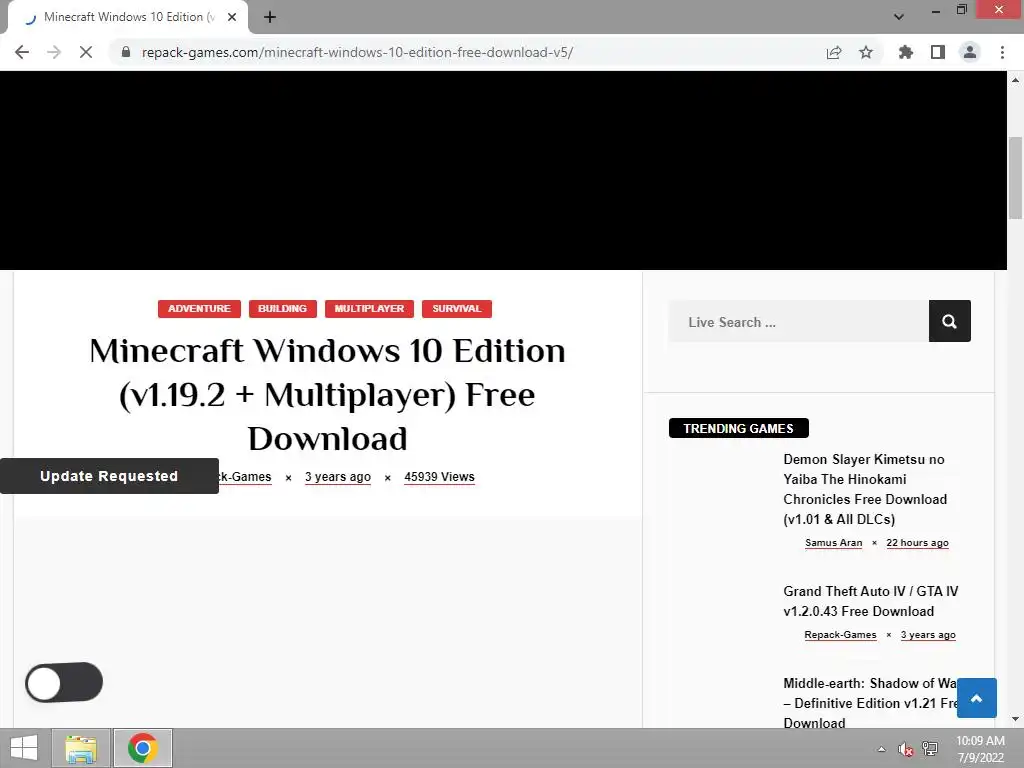1024x768 pixels.
Task: Click the Live Search input field
Action: tap(798, 321)
